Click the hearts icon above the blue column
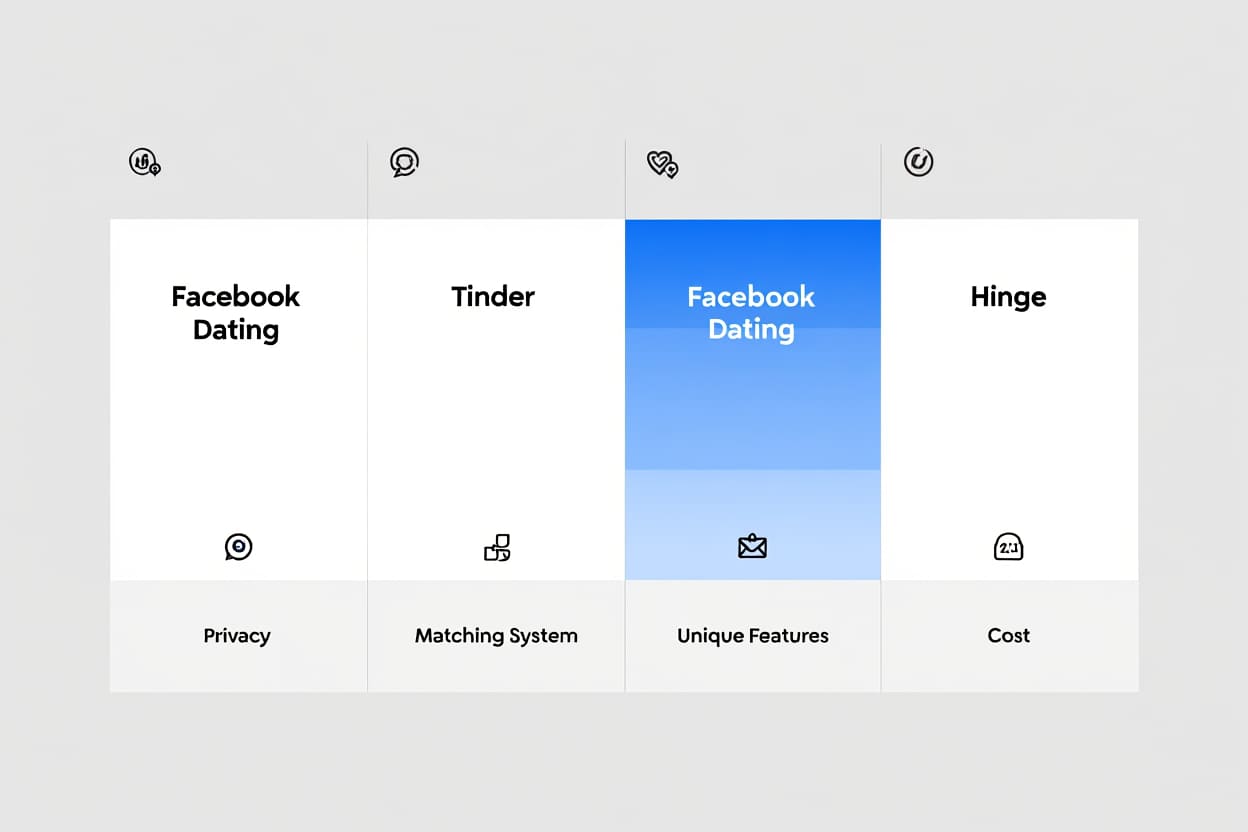Image resolution: width=1248 pixels, height=832 pixels. coord(662,164)
